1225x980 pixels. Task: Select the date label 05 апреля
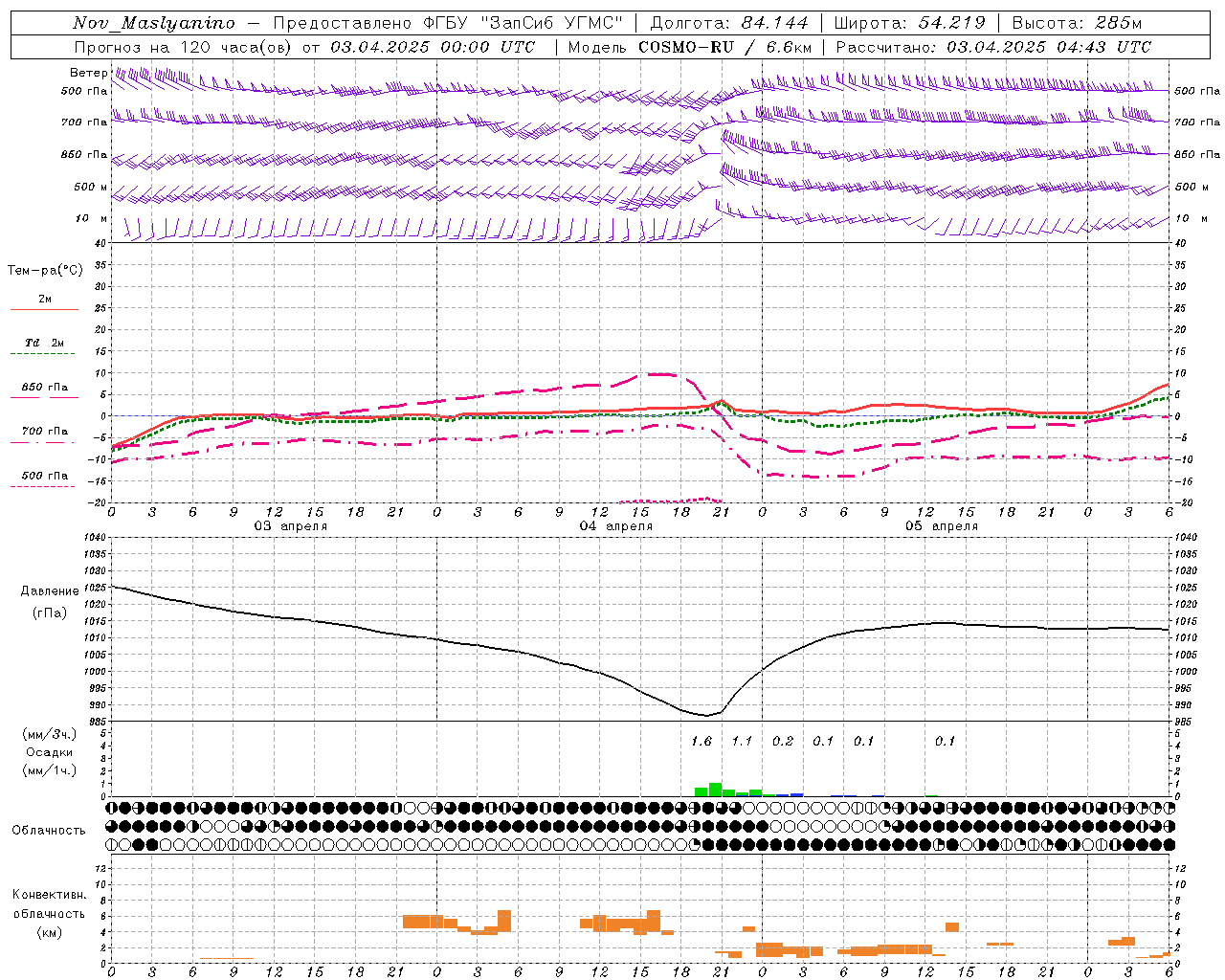(x=942, y=526)
